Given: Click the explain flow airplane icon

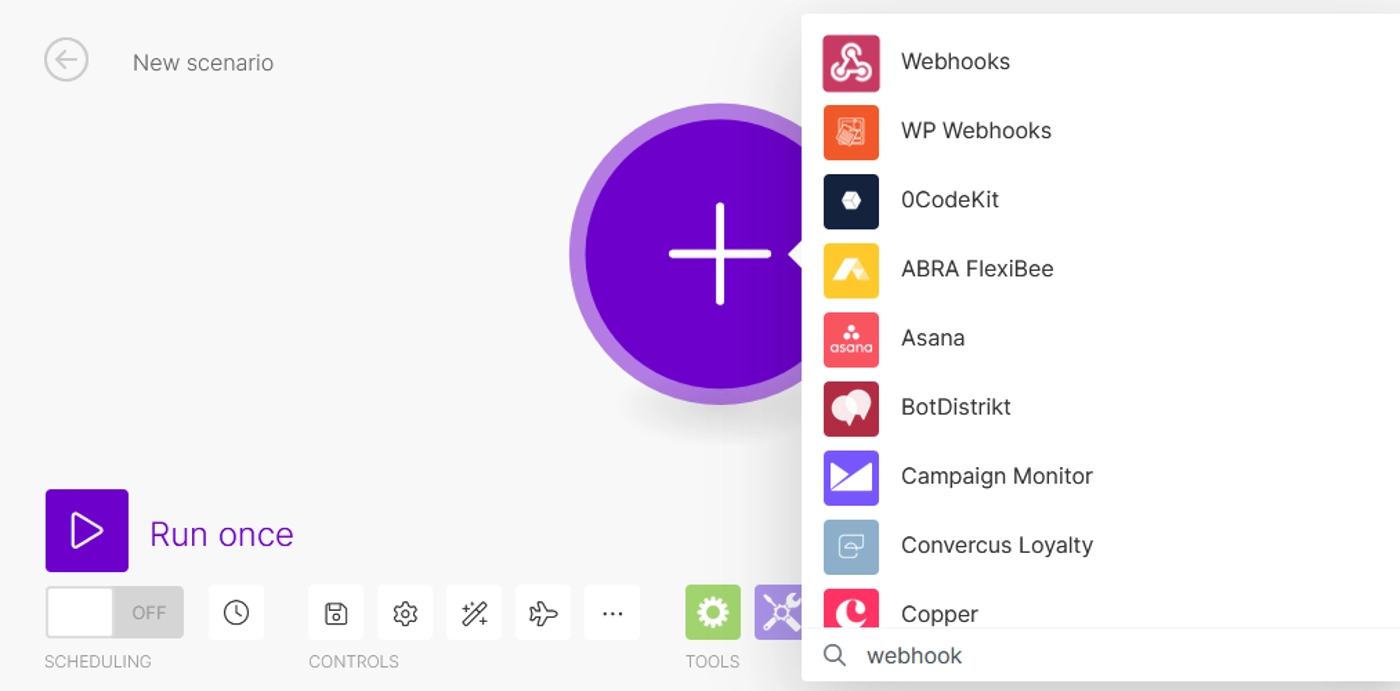Looking at the screenshot, I should [x=543, y=613].
